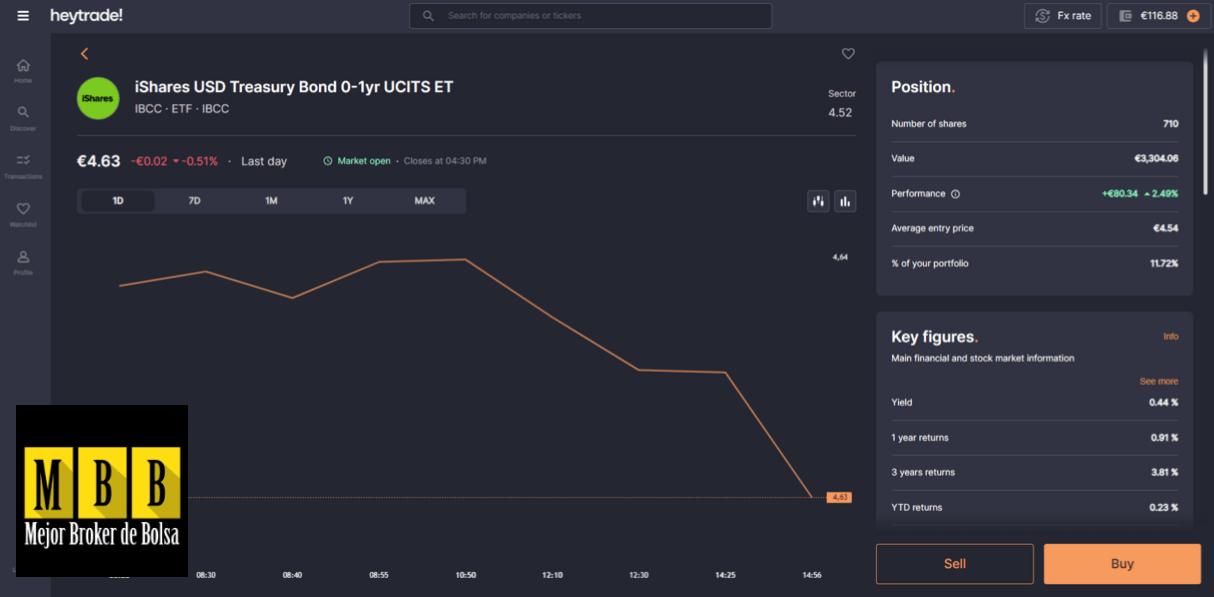
Task: Click the ETF name heading text
Action: coord(294,87)
